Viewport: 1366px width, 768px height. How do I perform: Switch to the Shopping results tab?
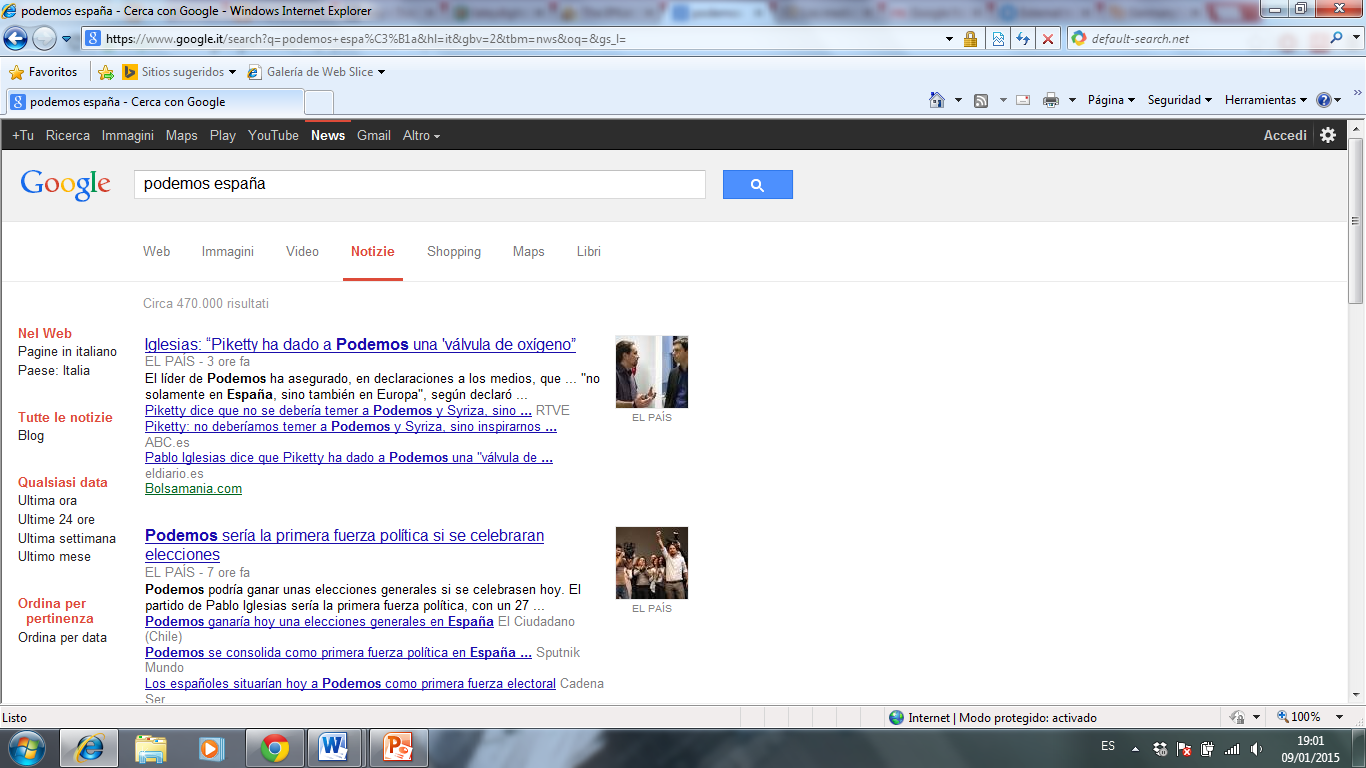(x=454, y=251)
